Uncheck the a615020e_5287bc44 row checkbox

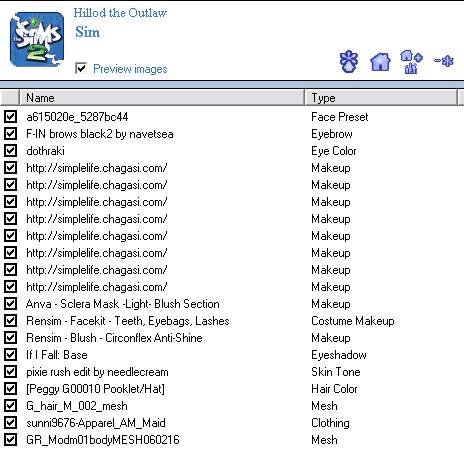pyautogui.click(x=10, y=117)
